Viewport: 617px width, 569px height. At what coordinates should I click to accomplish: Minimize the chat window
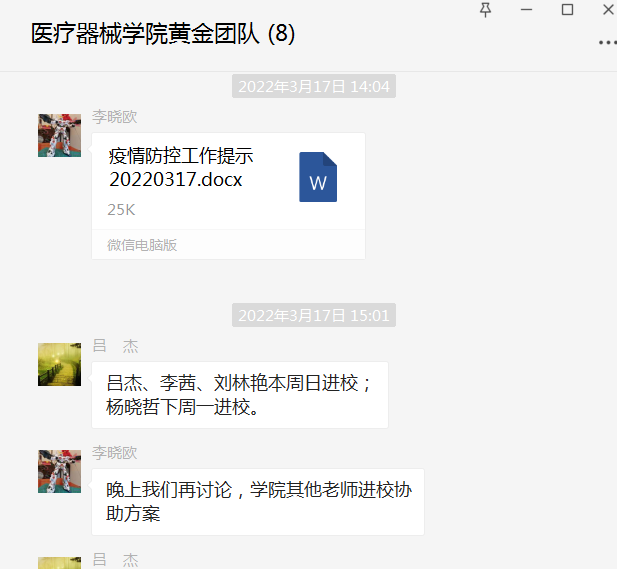(x=526, y=10)
